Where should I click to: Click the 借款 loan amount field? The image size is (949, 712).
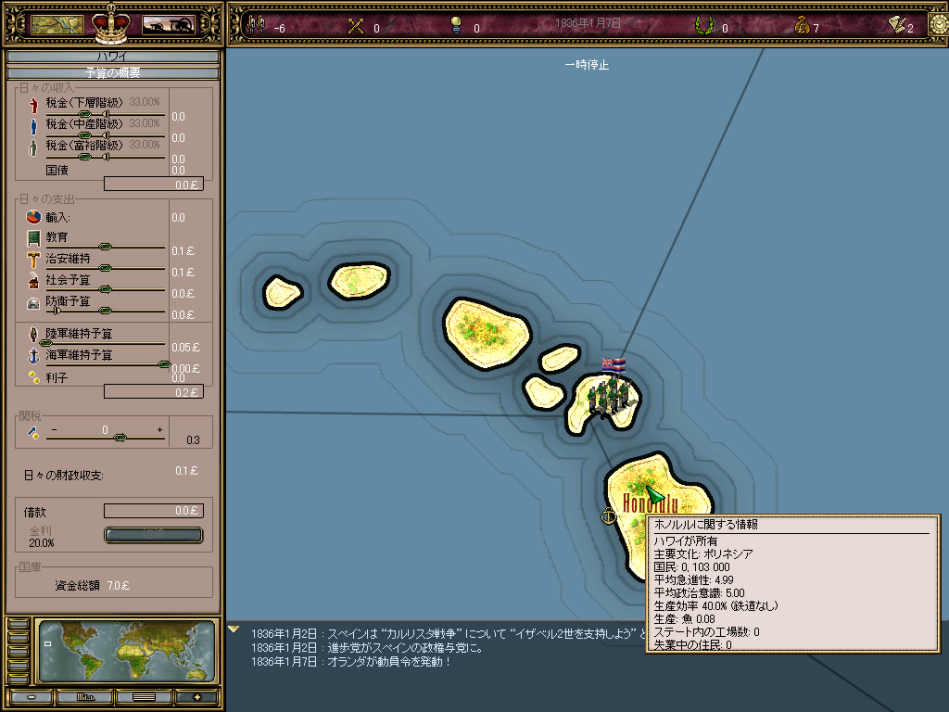point(154,510)
